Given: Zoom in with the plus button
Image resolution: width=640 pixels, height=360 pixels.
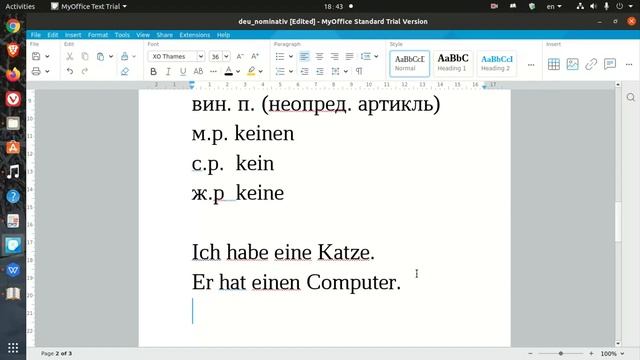Looking at the screenshot, I should (x=591, y=353).
